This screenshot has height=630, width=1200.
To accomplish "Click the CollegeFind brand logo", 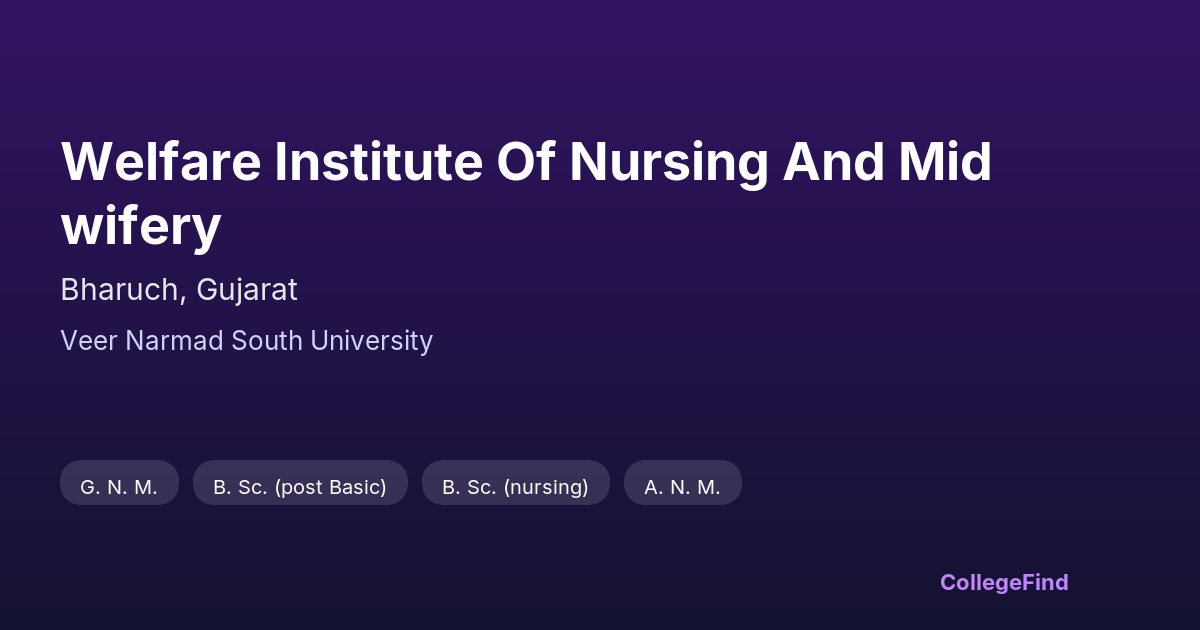I will (x=1004, y=582).
